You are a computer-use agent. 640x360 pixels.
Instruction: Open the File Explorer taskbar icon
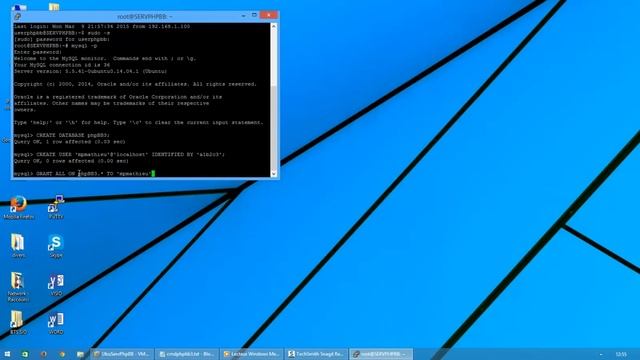(80, 354)
